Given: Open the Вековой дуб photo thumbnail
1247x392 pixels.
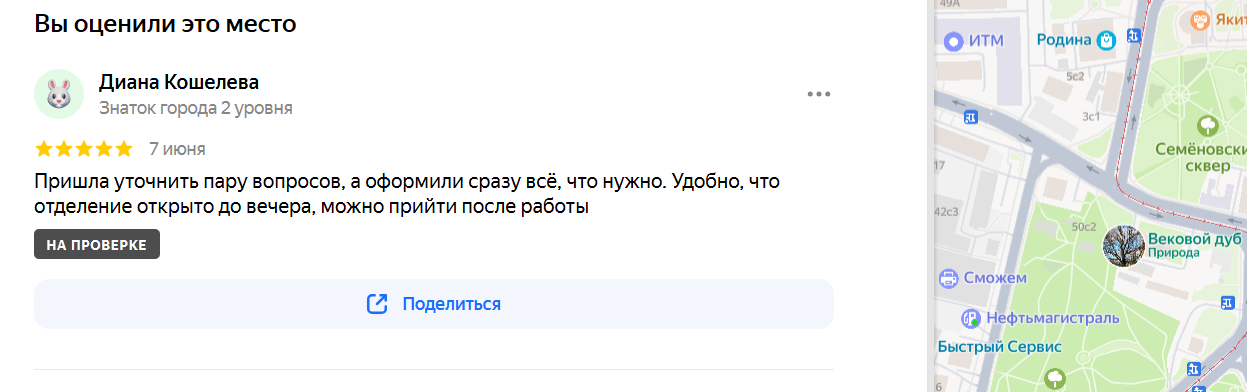Looking at the screenshot, I should coord(1123,246).
